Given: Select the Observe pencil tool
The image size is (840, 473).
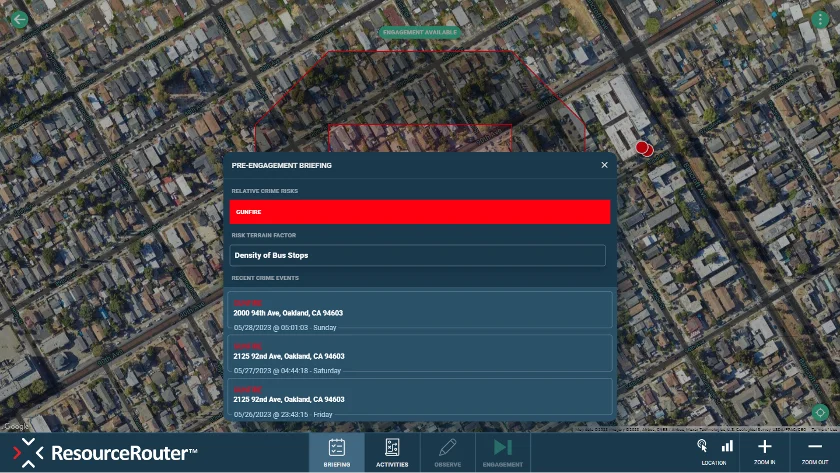Looking at the screenshot, I should (447, 452).
